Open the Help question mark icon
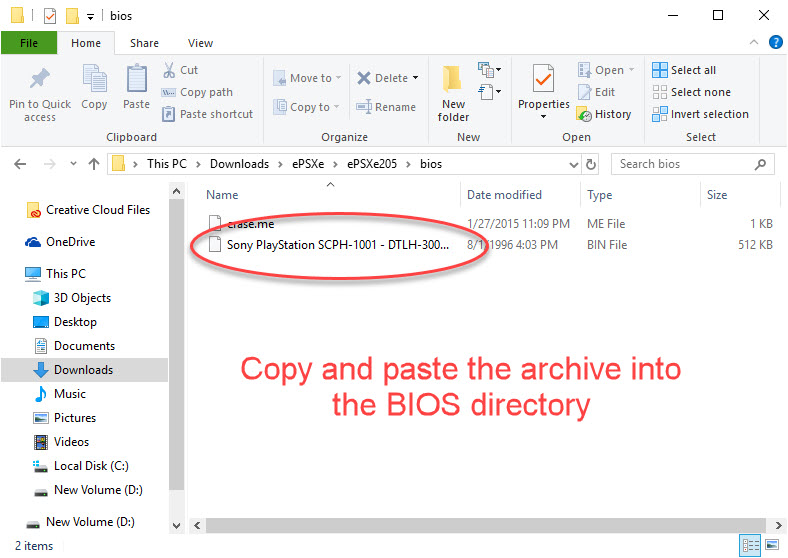Screen dimensions: 788x558 pos(775,42)
